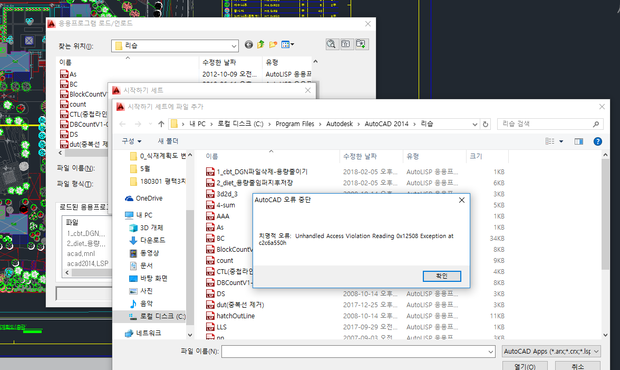The height and width of the screenshot is (370, 620).
Task: Click the 파일 이름 input field at bottom
Action: (x=358, y=351)
